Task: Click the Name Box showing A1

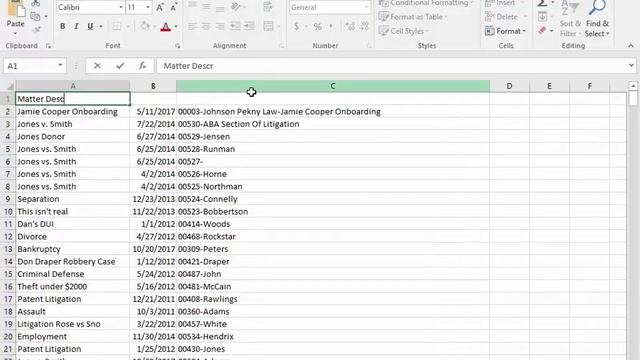Action: [x=29, y=66]
